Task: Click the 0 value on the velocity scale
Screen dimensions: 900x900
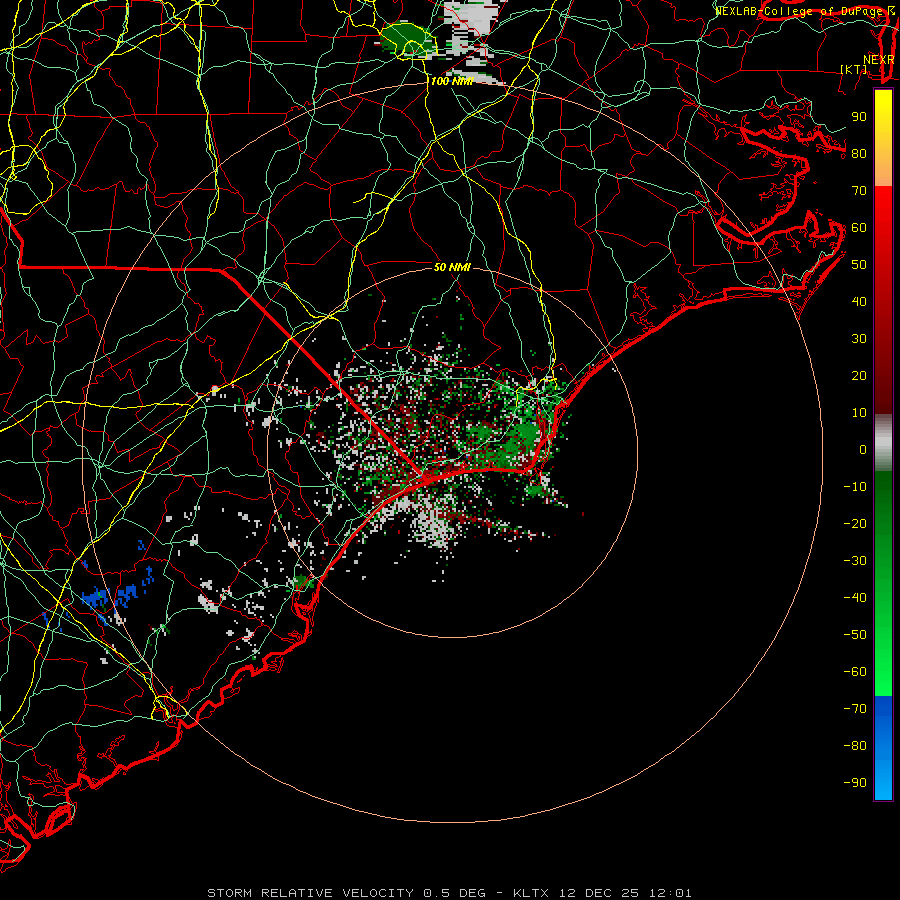Action: [863, 449]
